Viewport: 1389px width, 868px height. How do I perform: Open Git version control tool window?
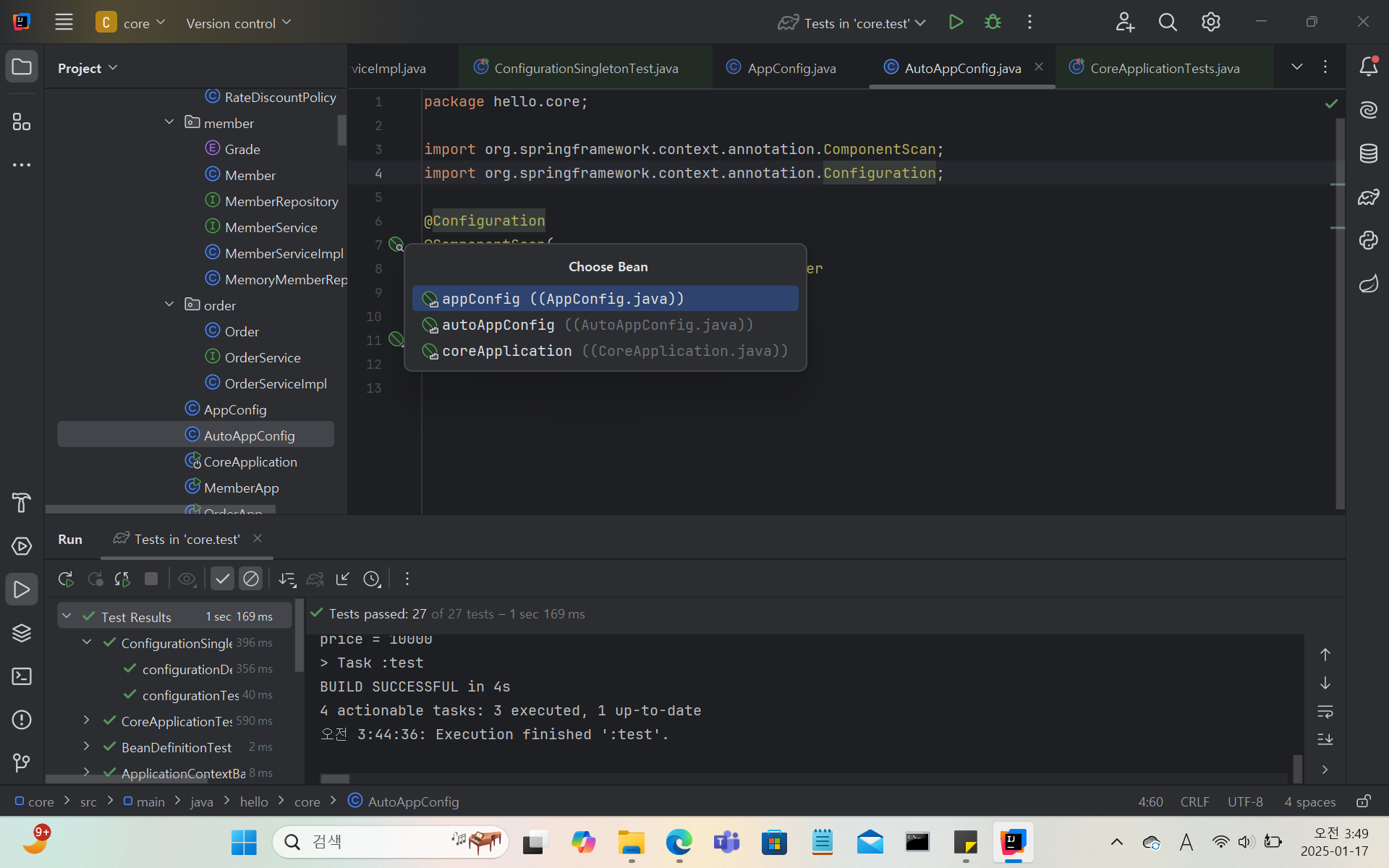pos(22,763)
